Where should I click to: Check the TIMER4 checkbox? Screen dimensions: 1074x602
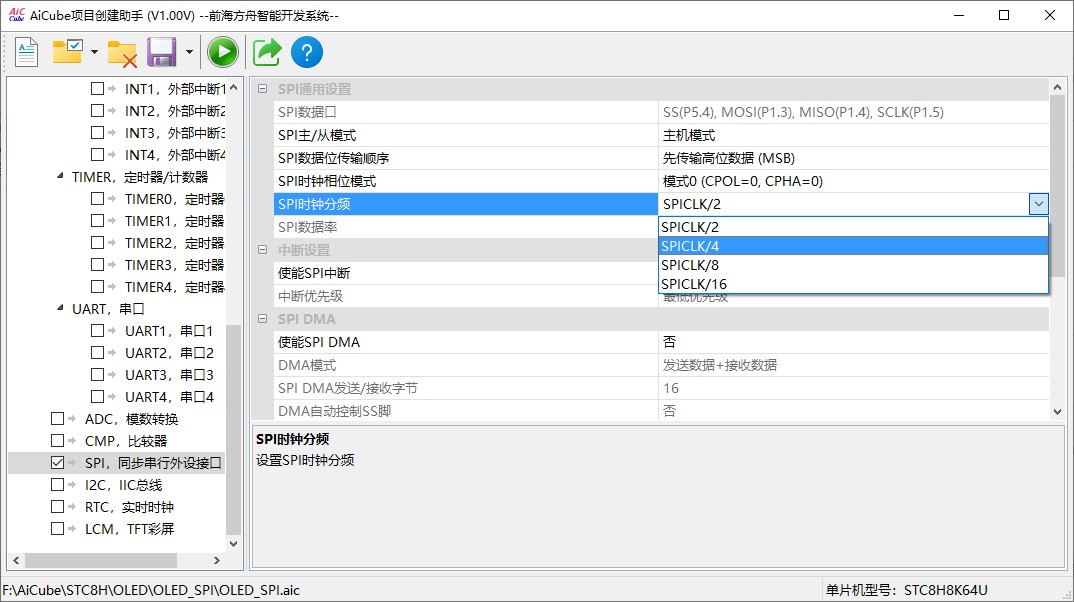pyautogui.click(x=97, y=286)
